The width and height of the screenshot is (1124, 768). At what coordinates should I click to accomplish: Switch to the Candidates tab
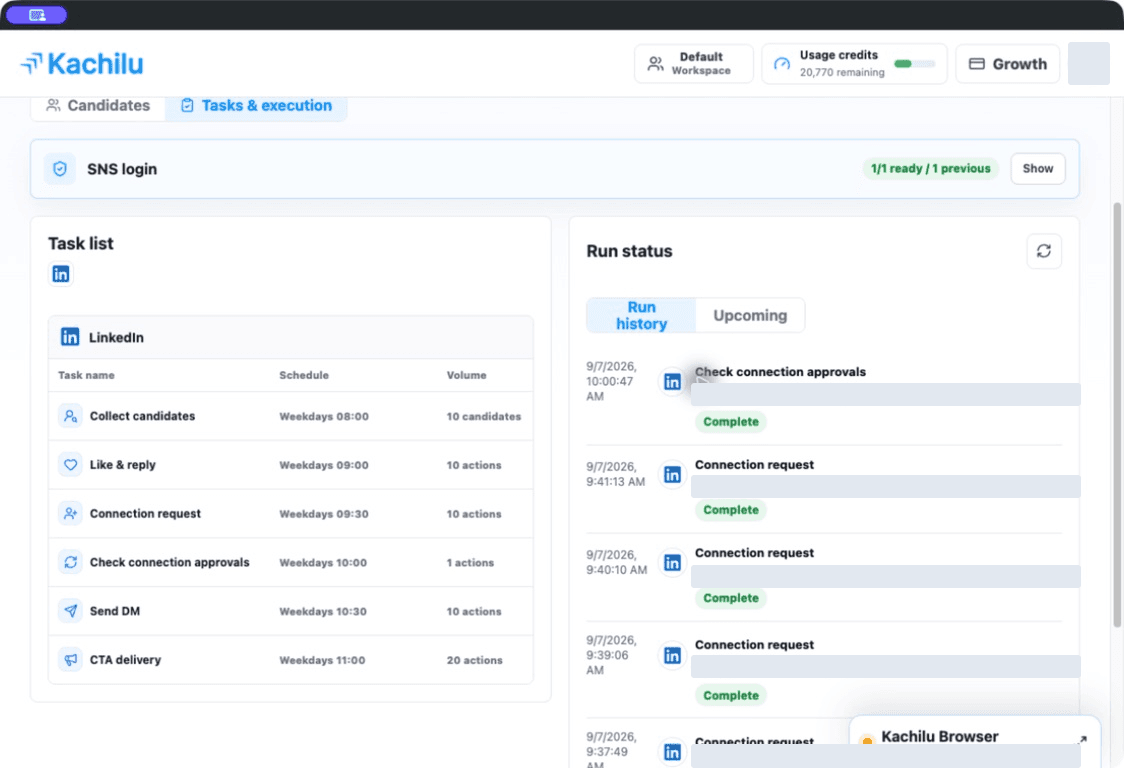[98, 105]
